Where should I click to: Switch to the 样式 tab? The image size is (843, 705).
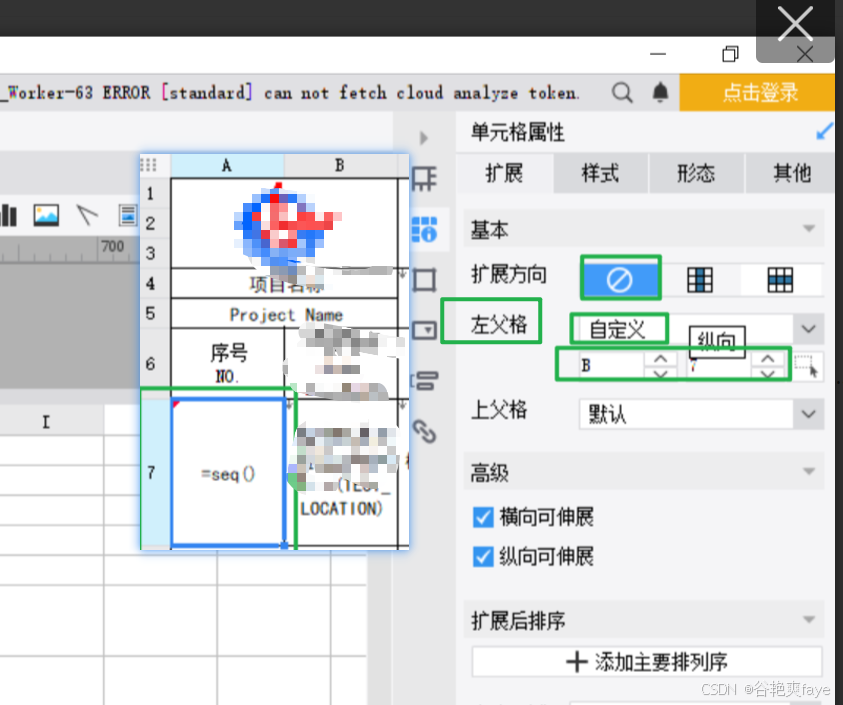click(600, 173)
